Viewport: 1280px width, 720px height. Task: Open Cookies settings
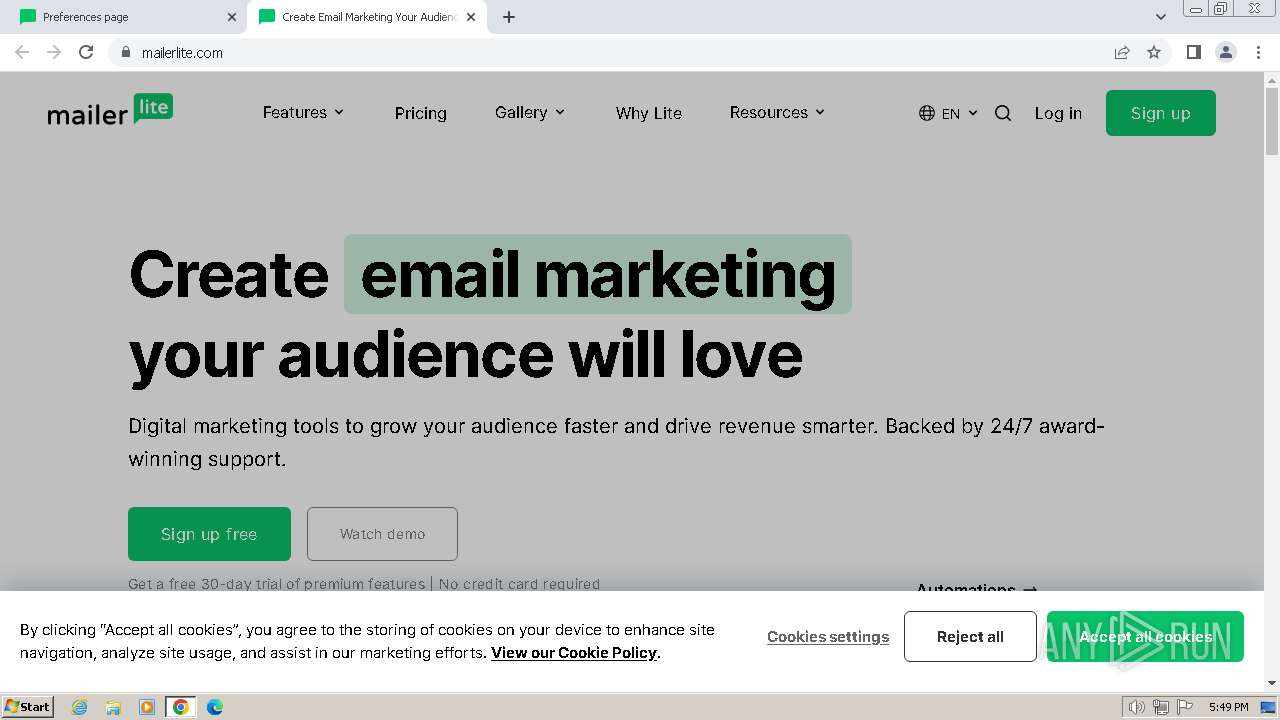pyautogui.click(x=828, y=637)
